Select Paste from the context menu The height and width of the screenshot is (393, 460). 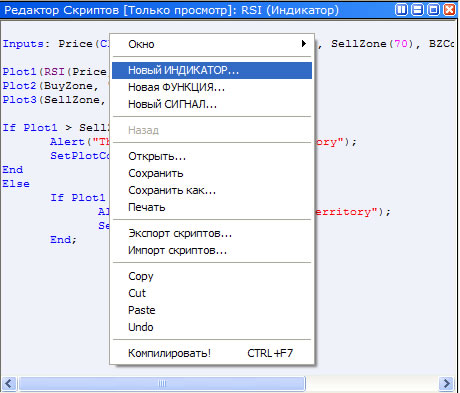212,310
